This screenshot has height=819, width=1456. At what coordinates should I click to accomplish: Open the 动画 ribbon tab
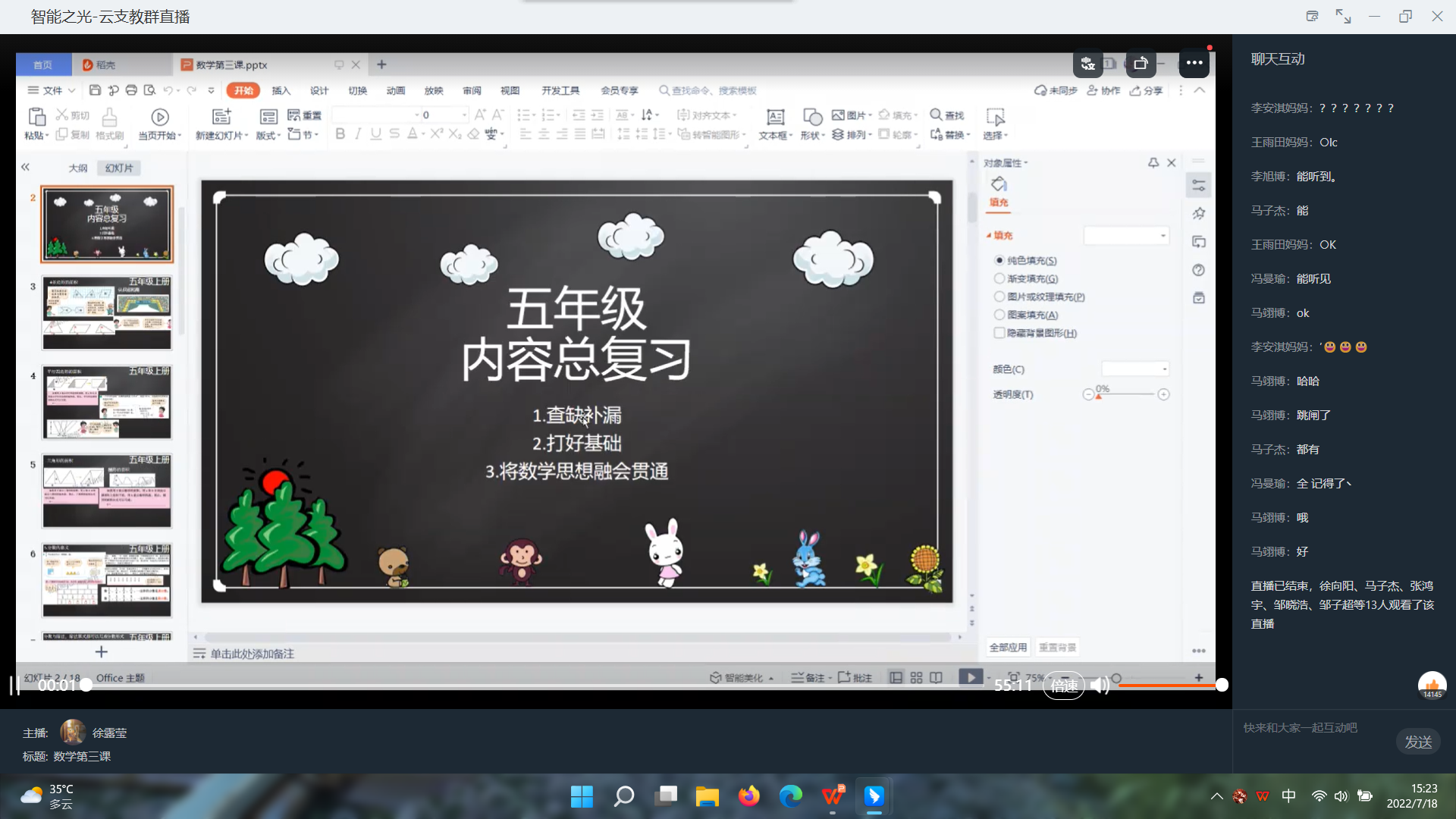click(396, 90)
